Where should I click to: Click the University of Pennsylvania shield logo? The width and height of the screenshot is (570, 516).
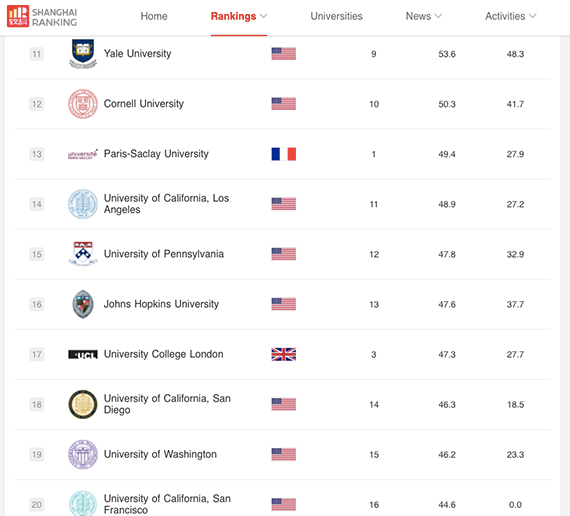coord(83,254)
